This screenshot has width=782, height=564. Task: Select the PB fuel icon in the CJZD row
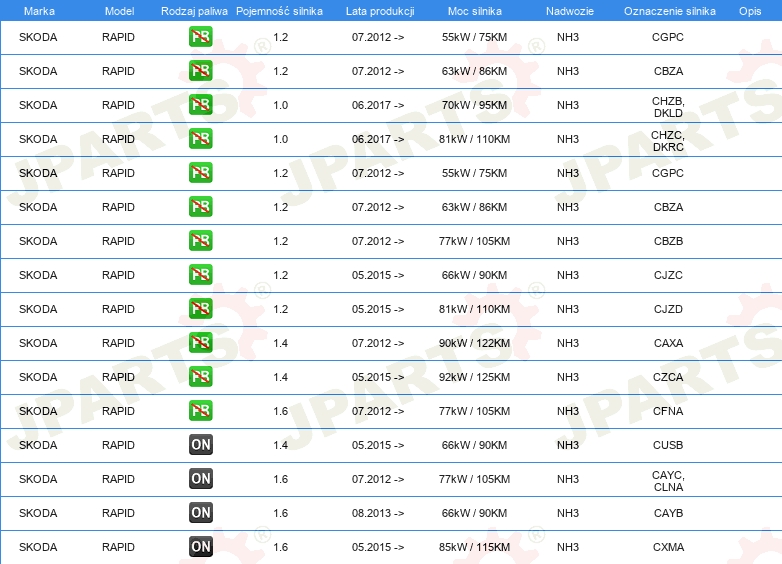(x=200, y=309)
